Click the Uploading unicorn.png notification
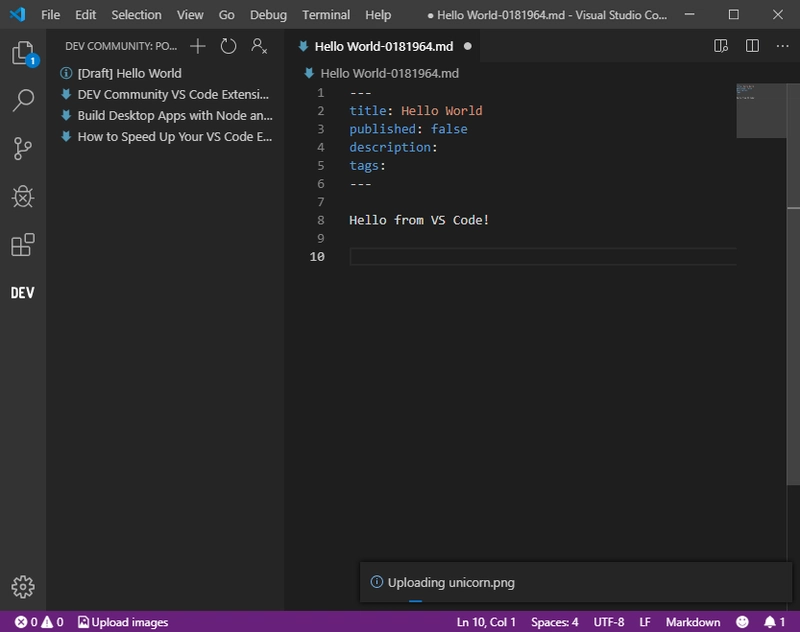This screenshot has height=632, width=800. tap(576, 582)
